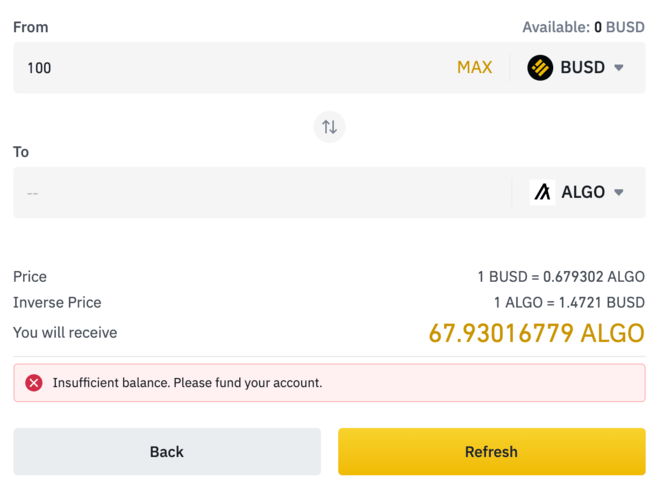The image size is (657, 485).
Task: Click the From label
Action: click(x=30, y=28)
